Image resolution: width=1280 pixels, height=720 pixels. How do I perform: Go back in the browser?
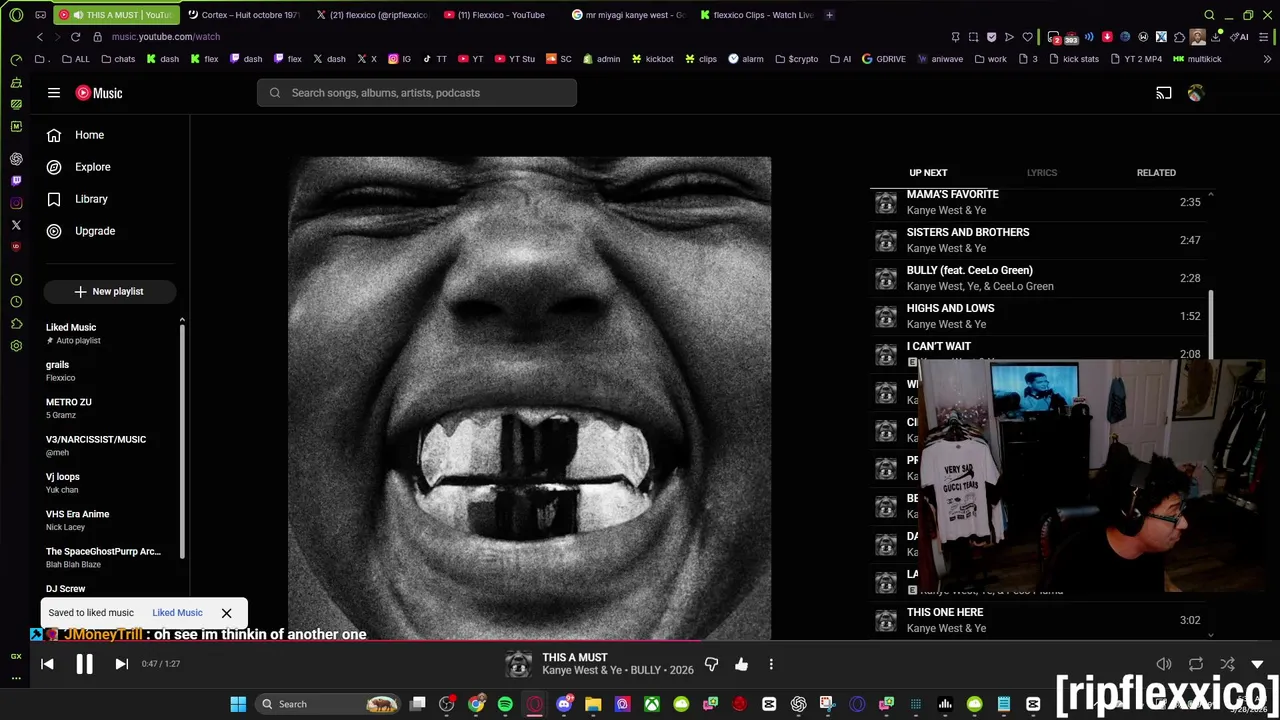point(40,37)
